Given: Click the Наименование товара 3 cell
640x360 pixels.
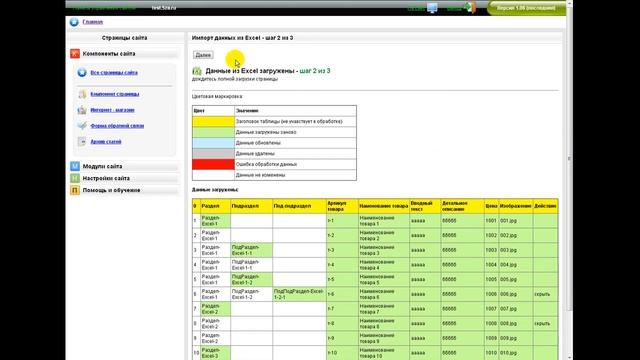Looking at the screenshot, I should [x=384, y=250].
